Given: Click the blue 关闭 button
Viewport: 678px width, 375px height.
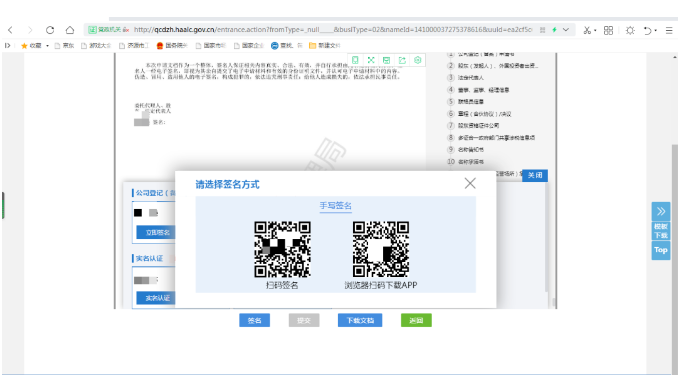Looking at the screenshot, I should click(535, 175).
